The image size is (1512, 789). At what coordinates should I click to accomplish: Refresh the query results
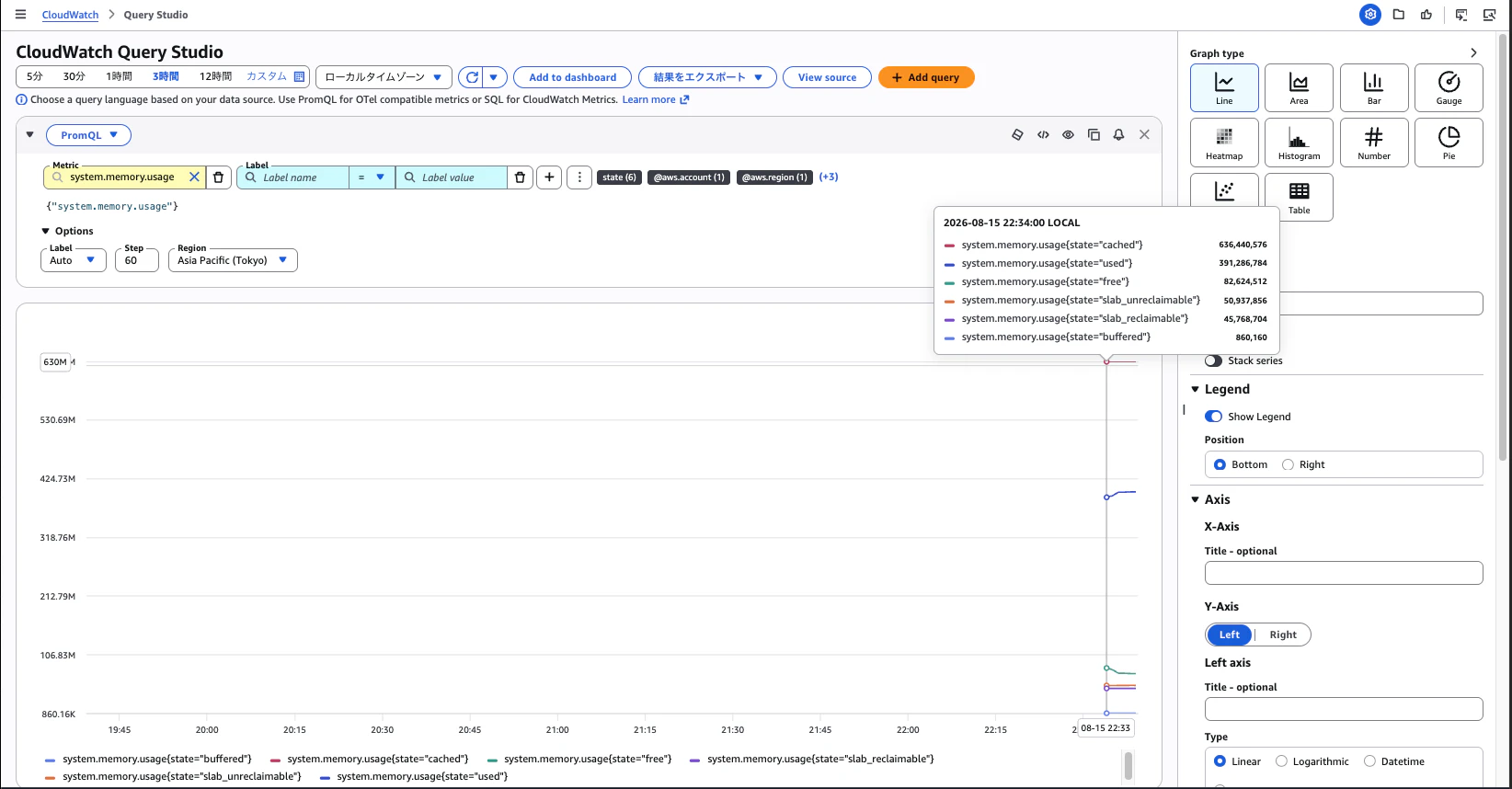(x=472, y=77)
